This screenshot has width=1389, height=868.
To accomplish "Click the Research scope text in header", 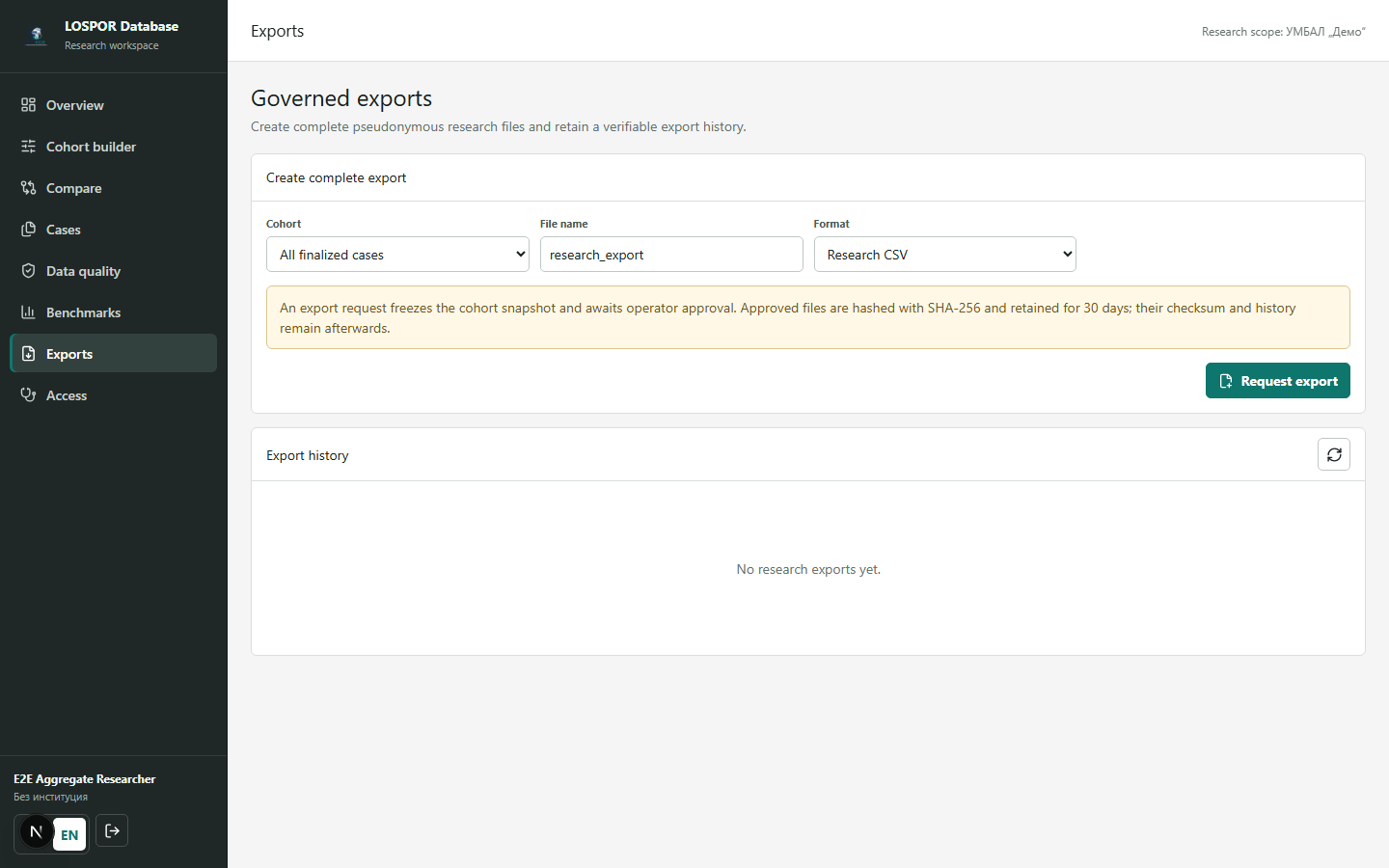I will click(1284, 32).
